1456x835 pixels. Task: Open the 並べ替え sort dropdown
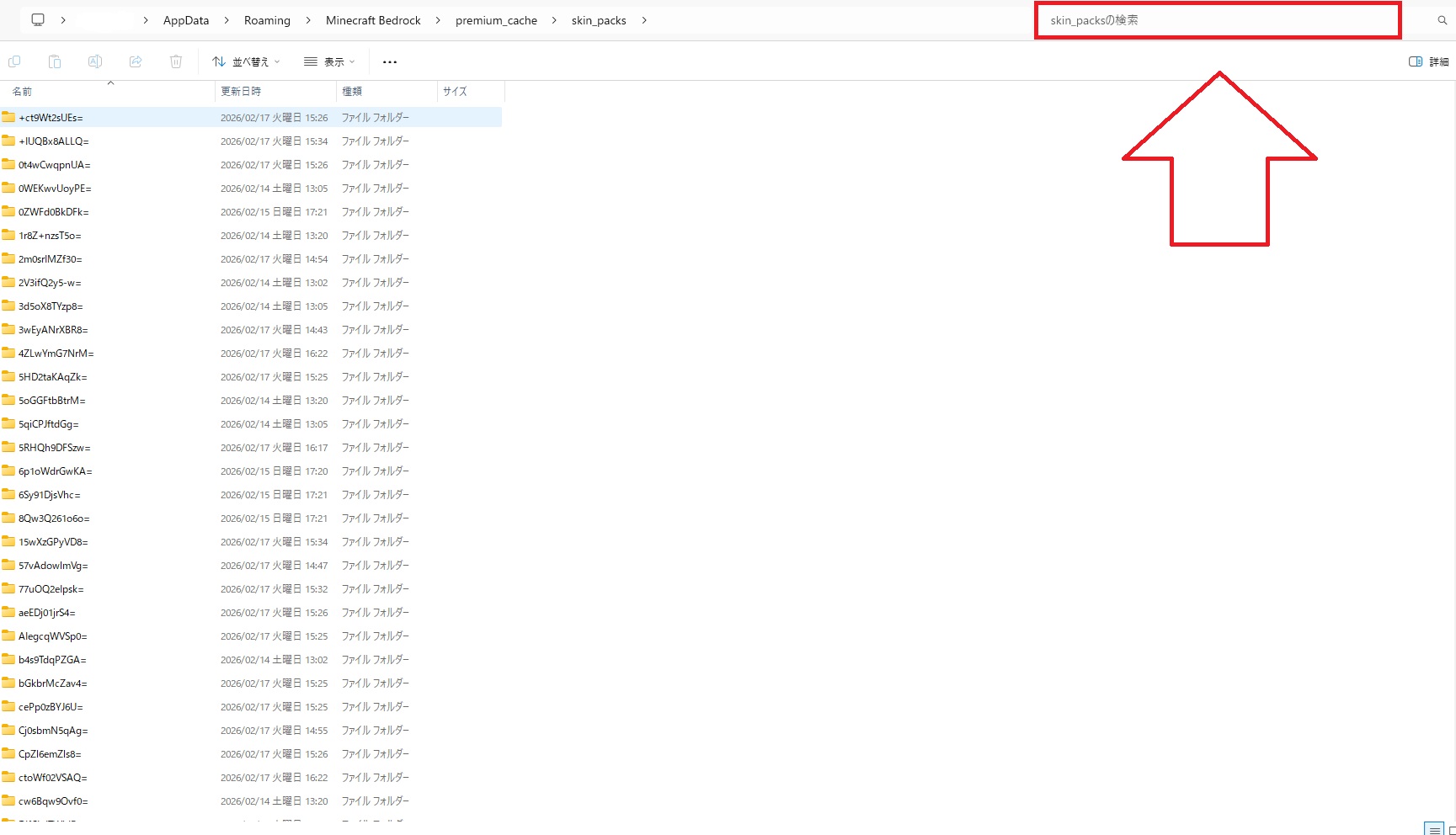(x=246, y=61)
